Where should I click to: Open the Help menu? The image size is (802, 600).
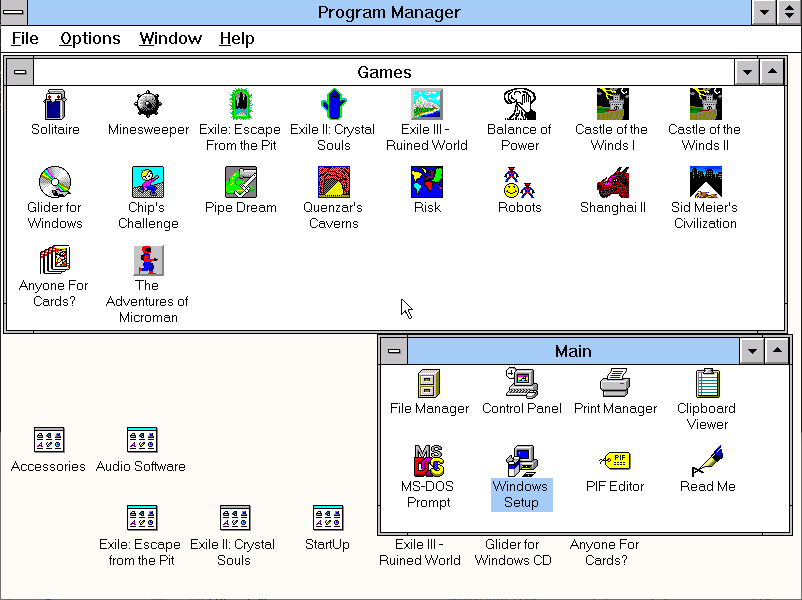click(x=237, y=38)
